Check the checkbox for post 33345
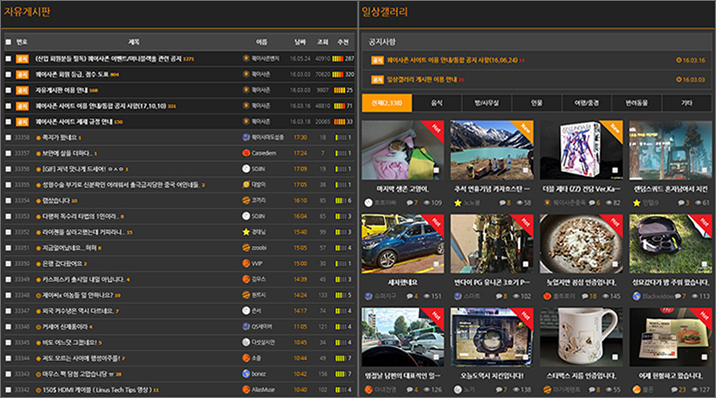This screenshot has height=398, width=716. (x=8, y=342)
